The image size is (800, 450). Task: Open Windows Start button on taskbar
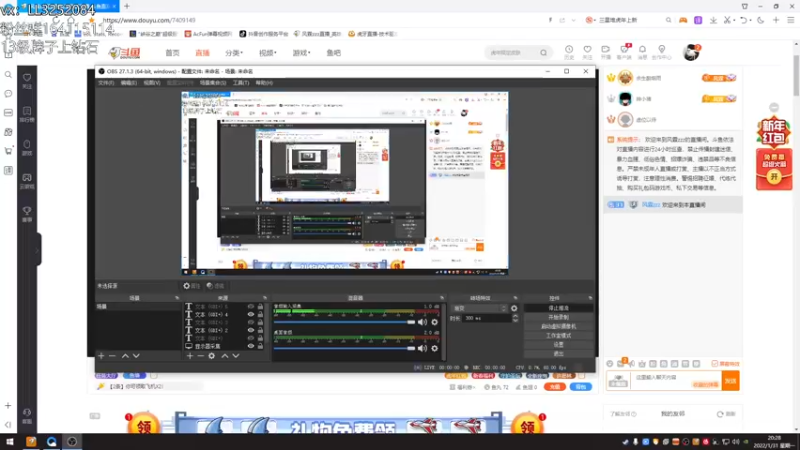coord(9,442)
